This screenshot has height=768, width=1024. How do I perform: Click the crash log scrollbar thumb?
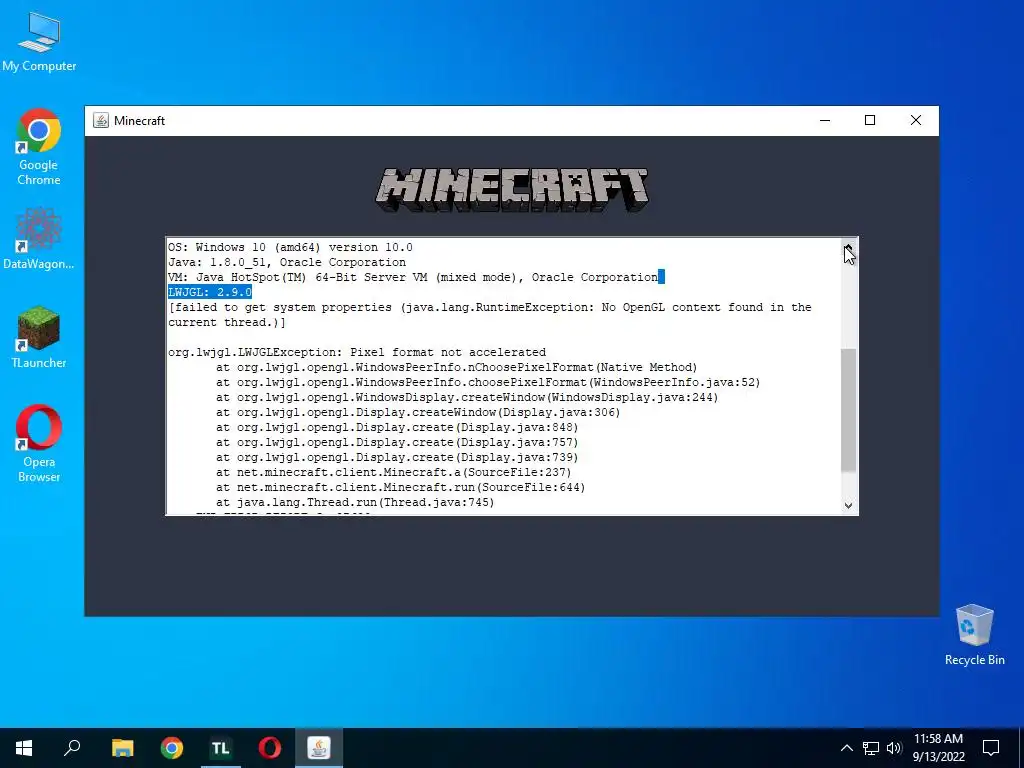pos(848,409)
